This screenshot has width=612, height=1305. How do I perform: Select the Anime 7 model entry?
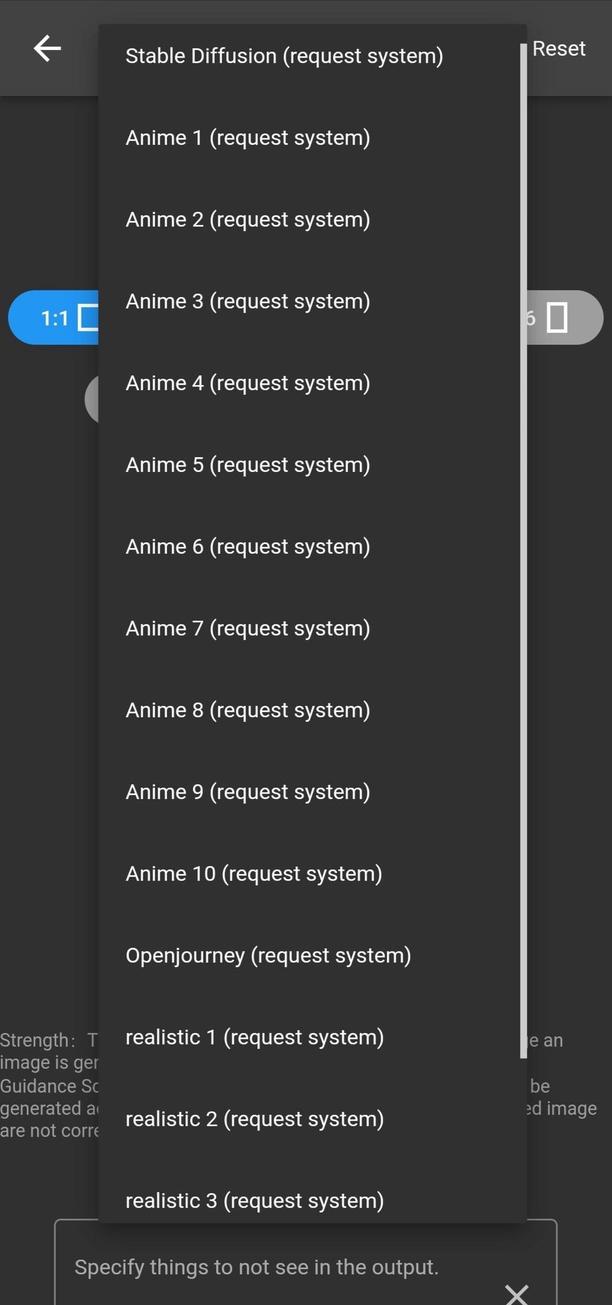click(248, 629)
